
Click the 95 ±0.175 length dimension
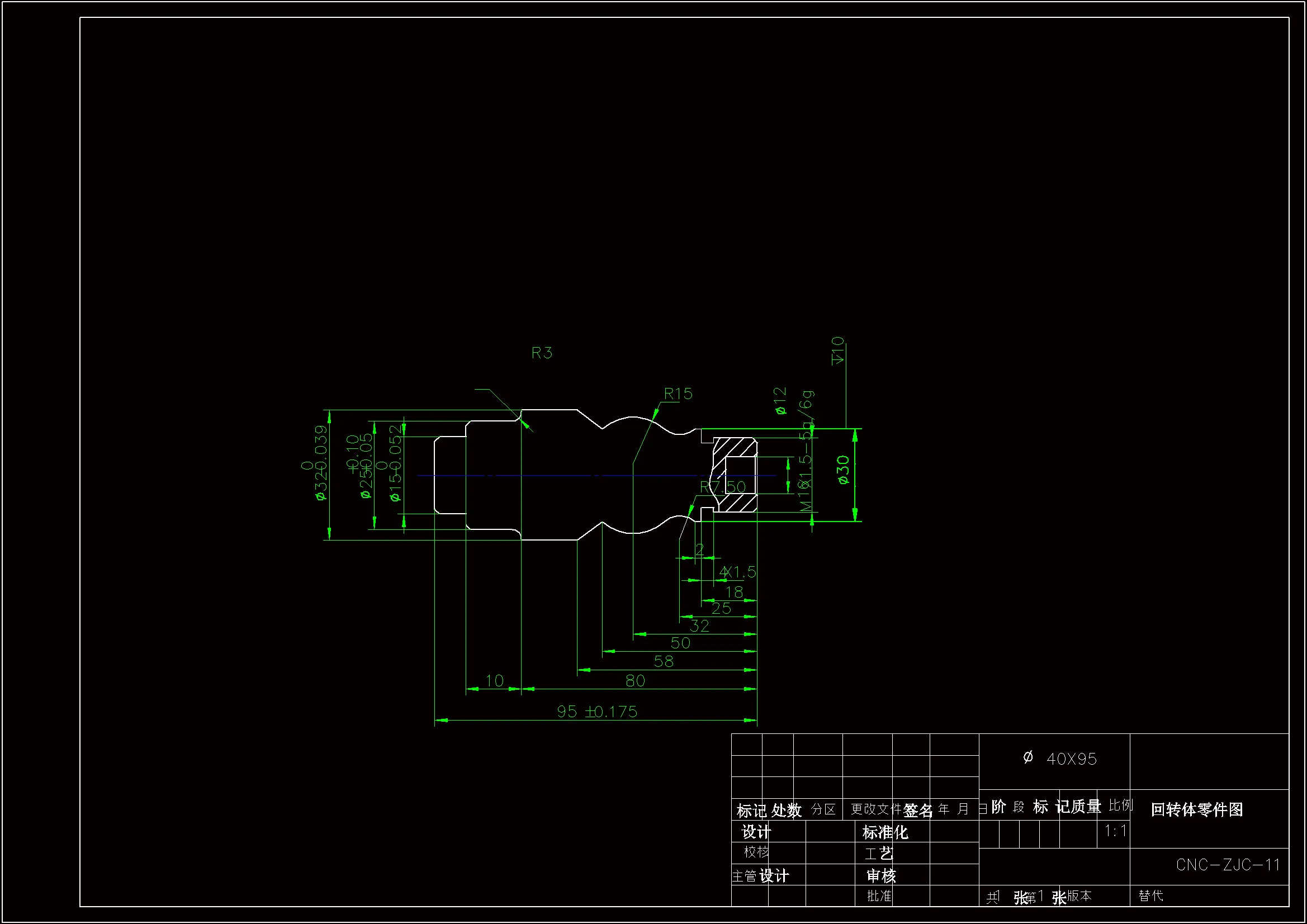point(596,712)
